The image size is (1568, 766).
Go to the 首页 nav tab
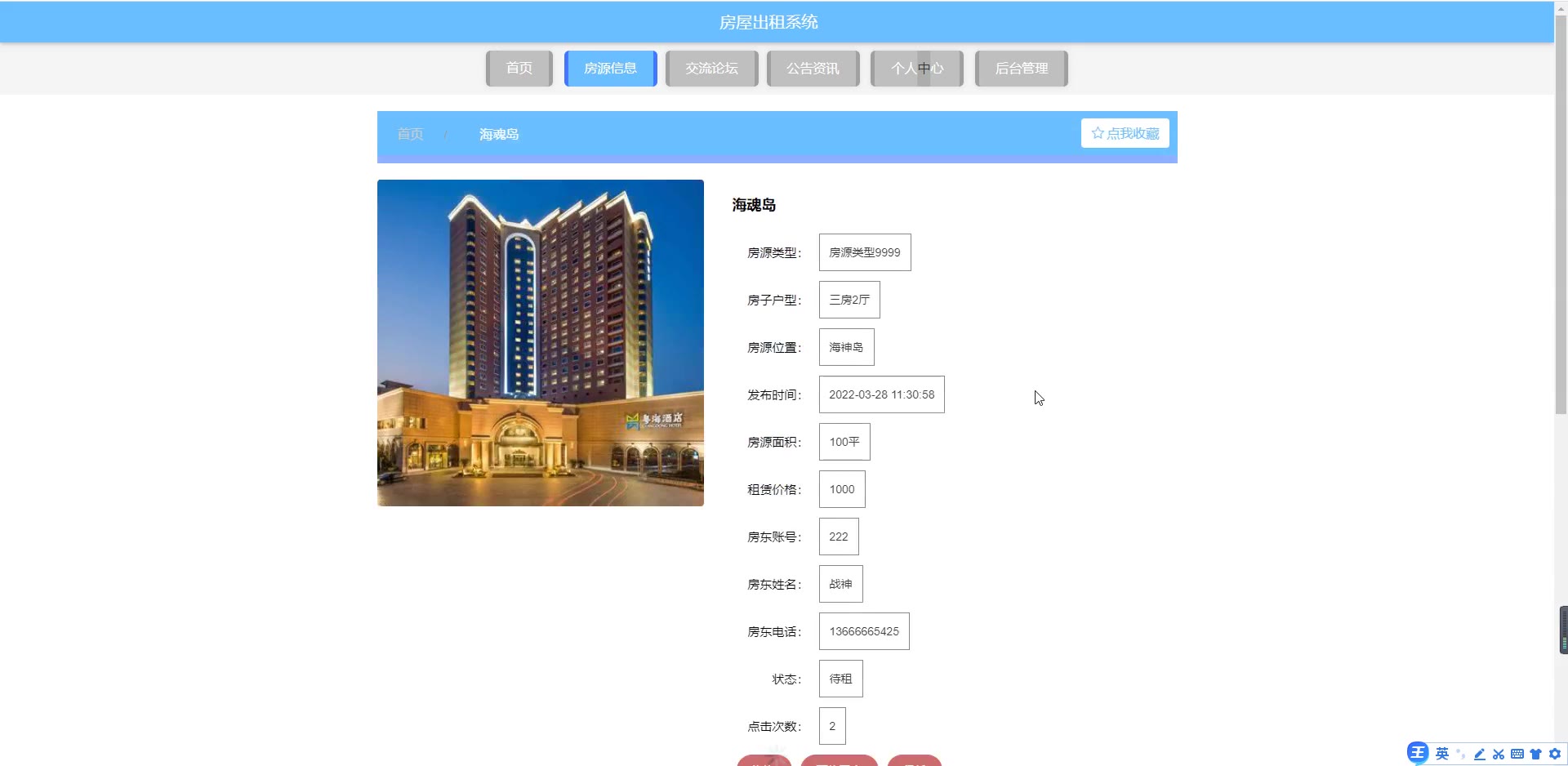click(x=519, y=69)
